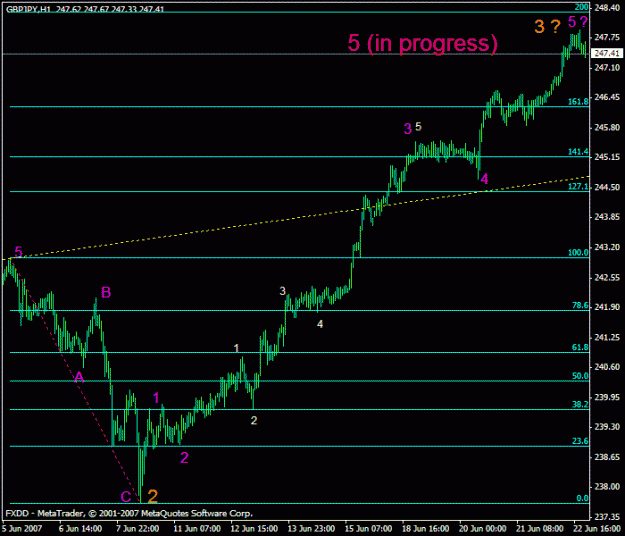Click 238.00 on the price axis
The image size is (625, 536).
click(607, 487)
